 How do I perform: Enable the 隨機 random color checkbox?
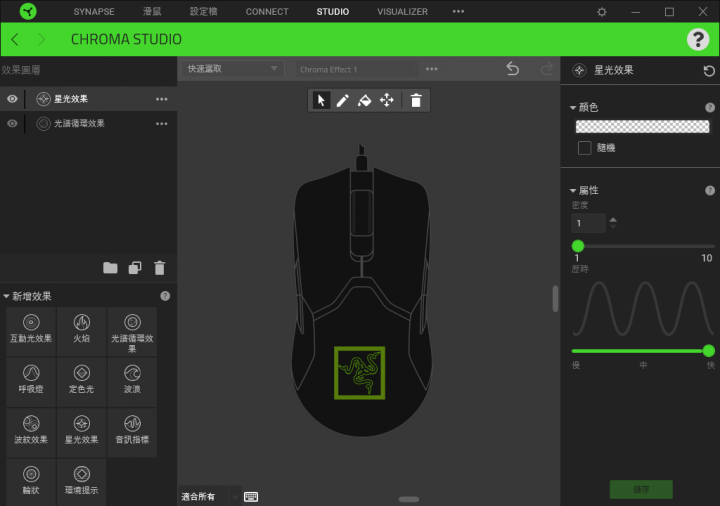[585, 148]
